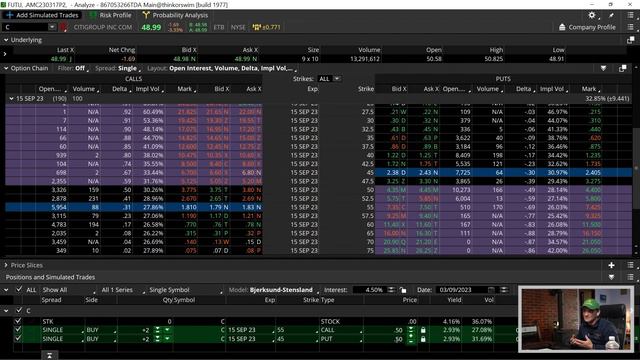640x360 pixels.
Task: Open the Single Symbol dropdown
Action: point(185,290)
